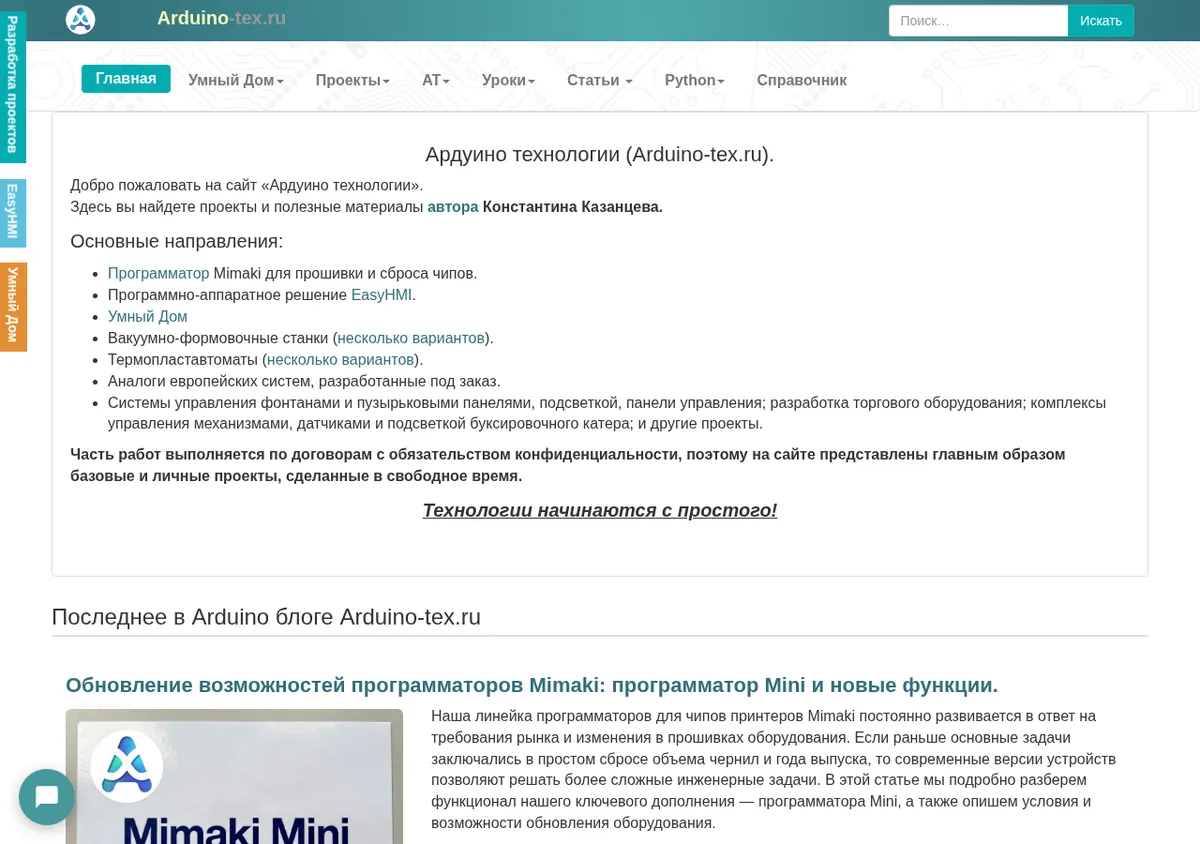The height and width of the screenshot is (844, 1200).
Task: Open the chat widget bubble icon
Action: (x=47, y=797)
